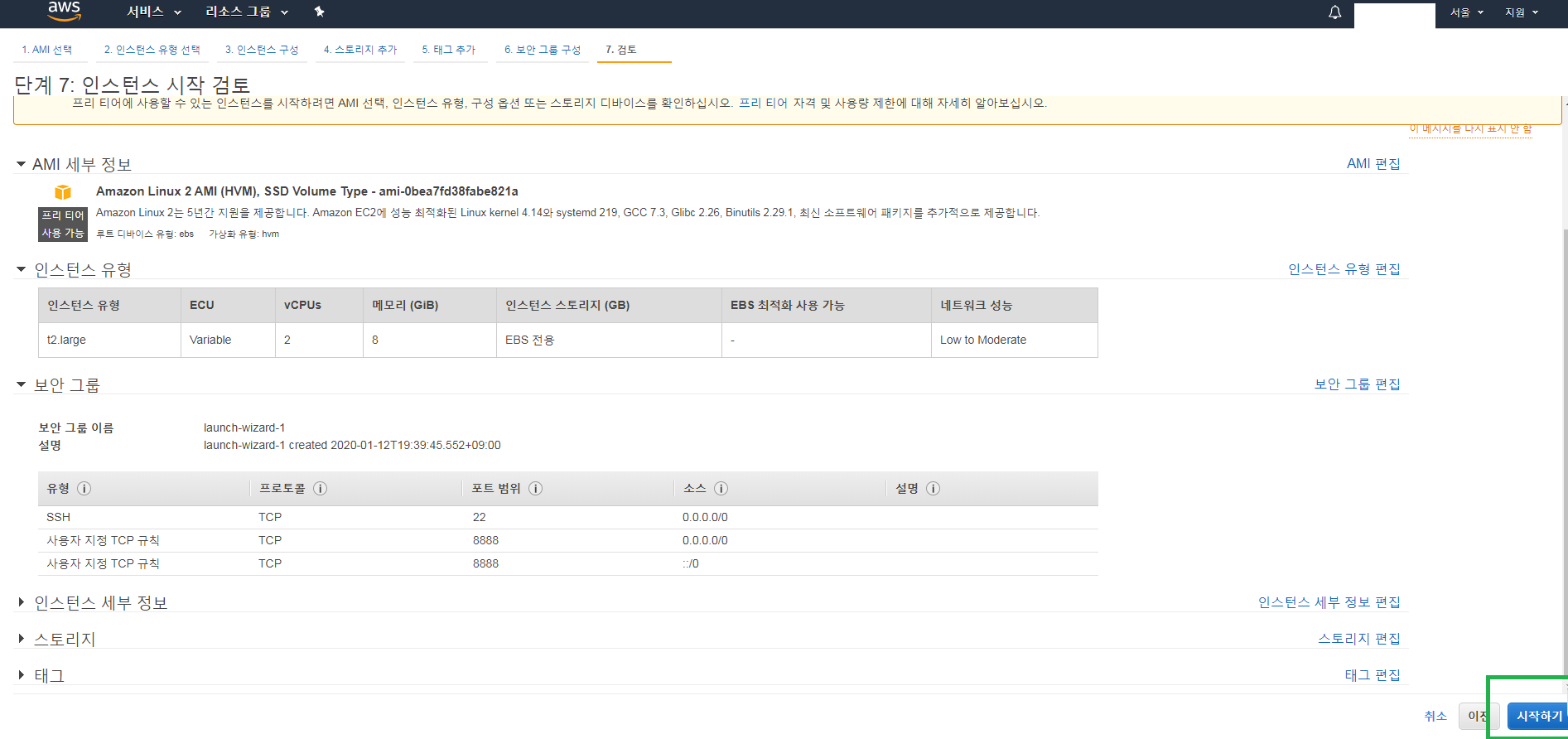Click the 스토리지 편집 link
This screenshot has height=739, width=1568.
pyautogui.click(x=1359, y=638)
